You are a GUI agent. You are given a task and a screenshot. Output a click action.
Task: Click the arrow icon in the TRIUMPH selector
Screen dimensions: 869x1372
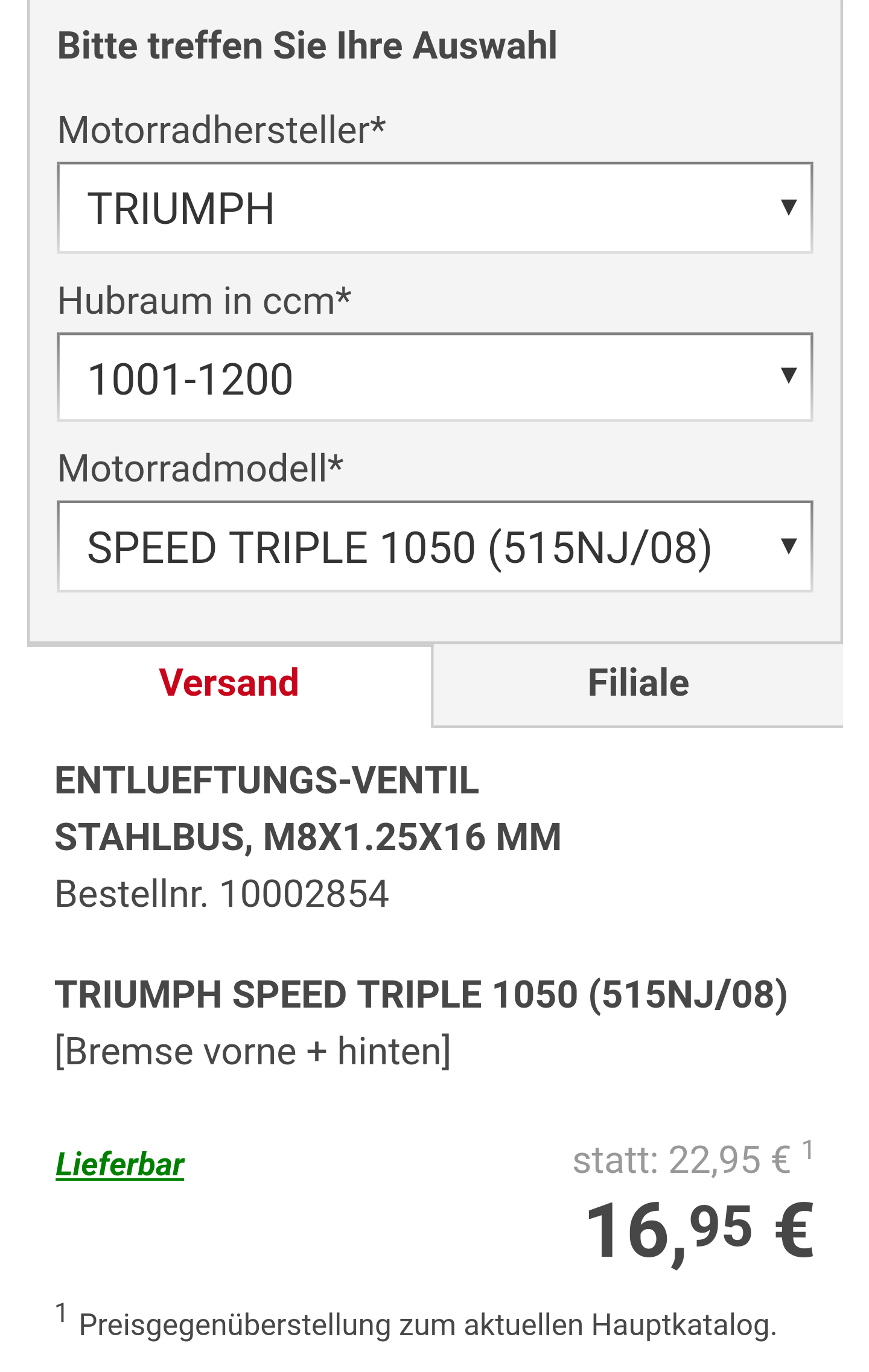[x=788, y=208]
